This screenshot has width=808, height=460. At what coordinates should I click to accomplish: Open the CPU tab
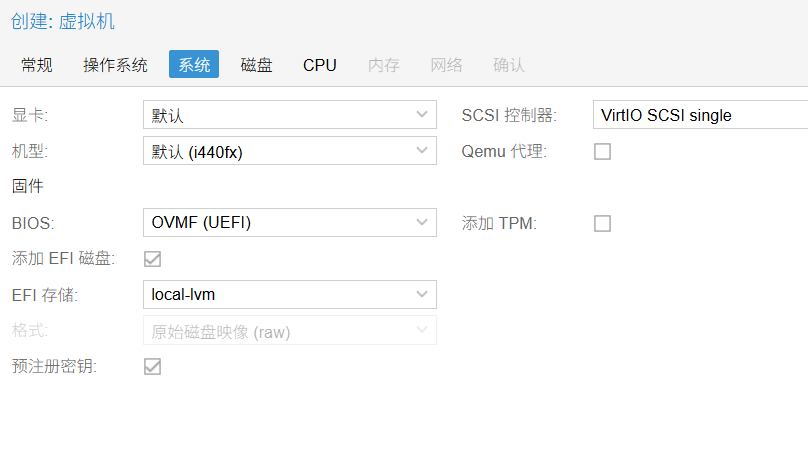(320, 65)
